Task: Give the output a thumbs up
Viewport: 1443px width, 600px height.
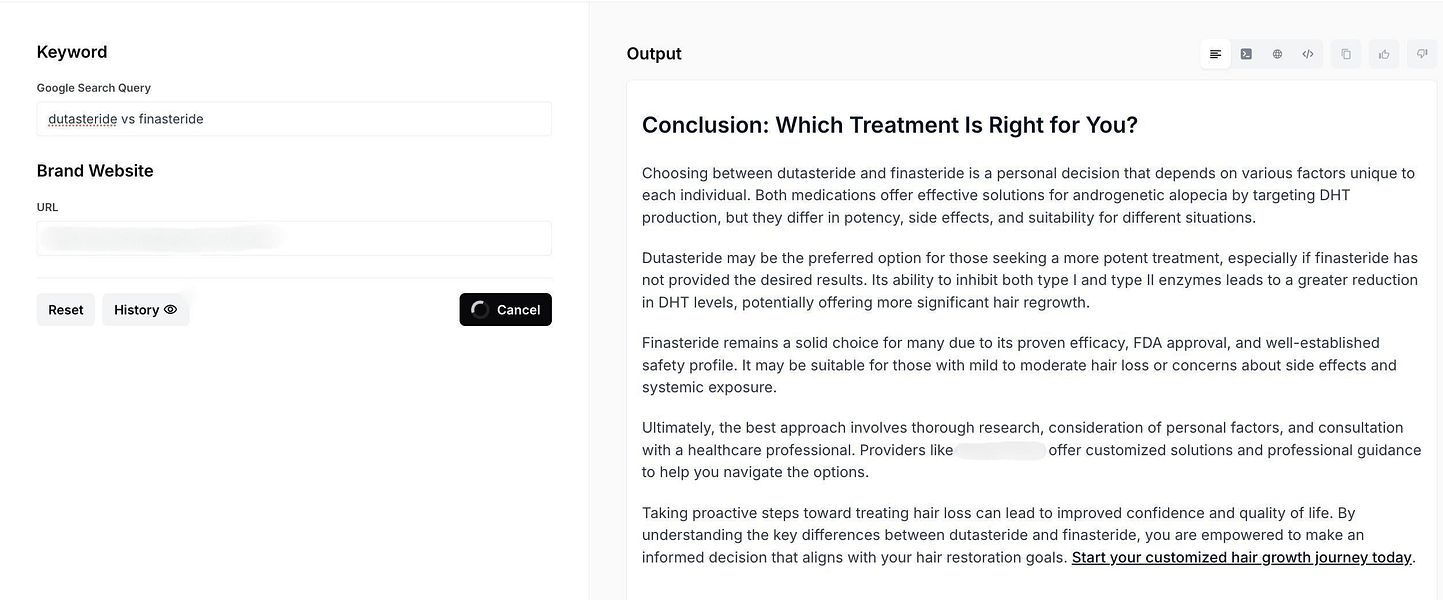Action: click(x=1384, y=54)
